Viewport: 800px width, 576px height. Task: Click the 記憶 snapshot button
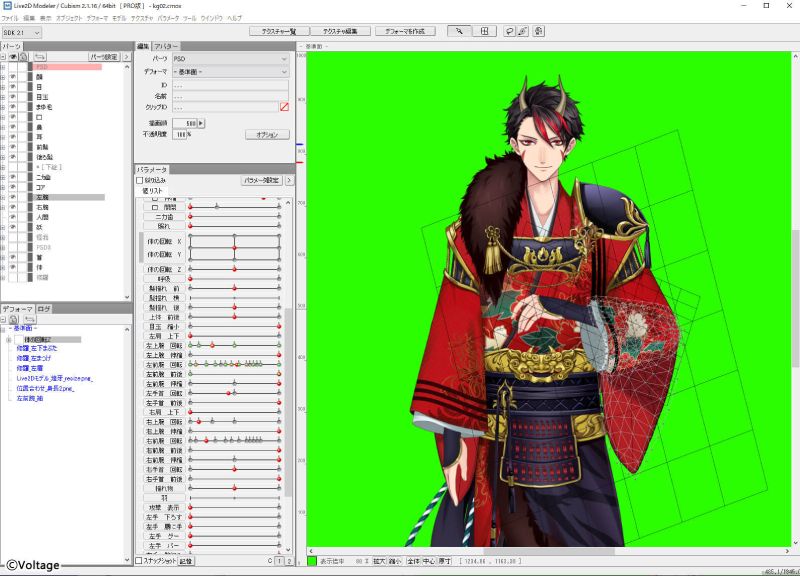pos(186,561)
